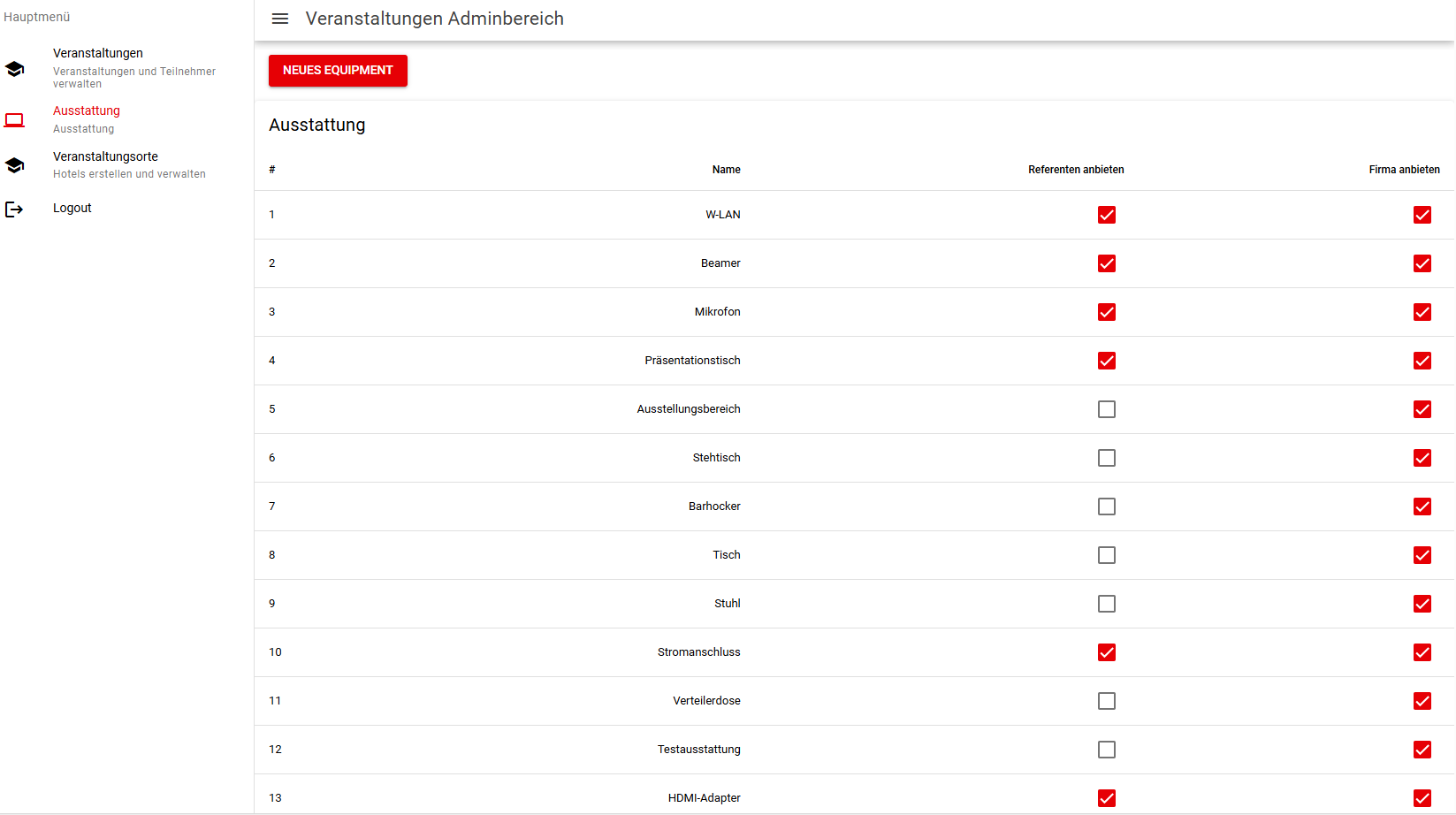Click the graduation cap icon beside Veranstaltungen

[15, 69]
